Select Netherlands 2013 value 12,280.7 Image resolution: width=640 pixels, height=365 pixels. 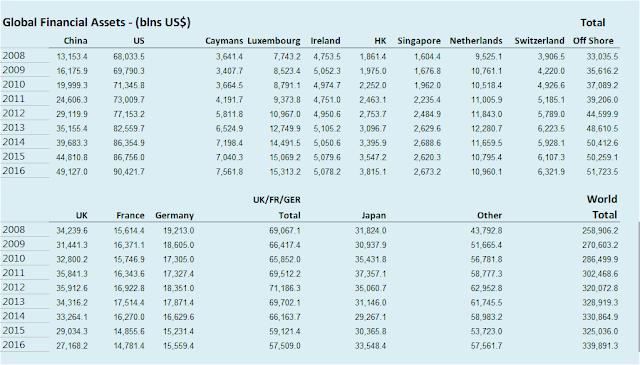487,129
